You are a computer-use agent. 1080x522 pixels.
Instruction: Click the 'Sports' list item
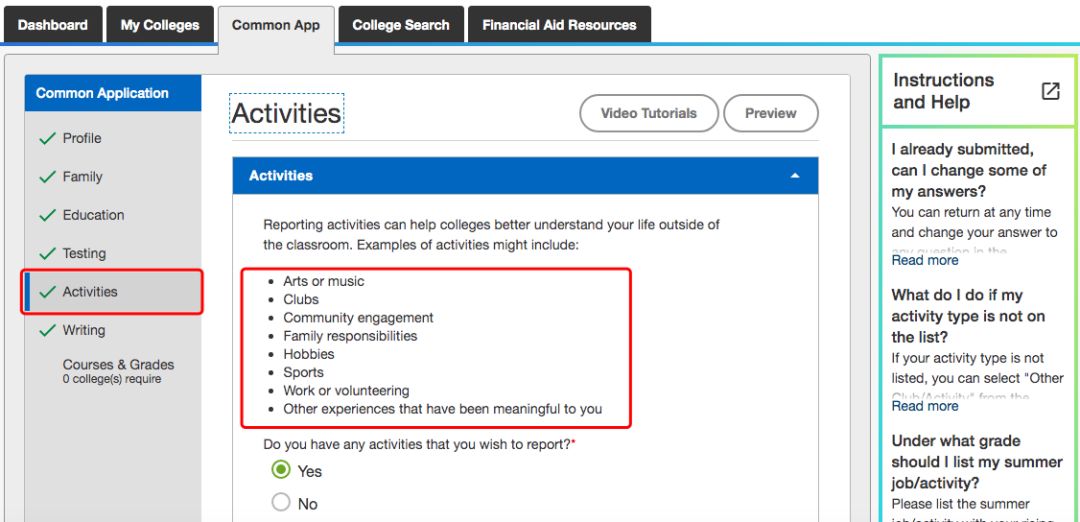[x=303, y=373]
